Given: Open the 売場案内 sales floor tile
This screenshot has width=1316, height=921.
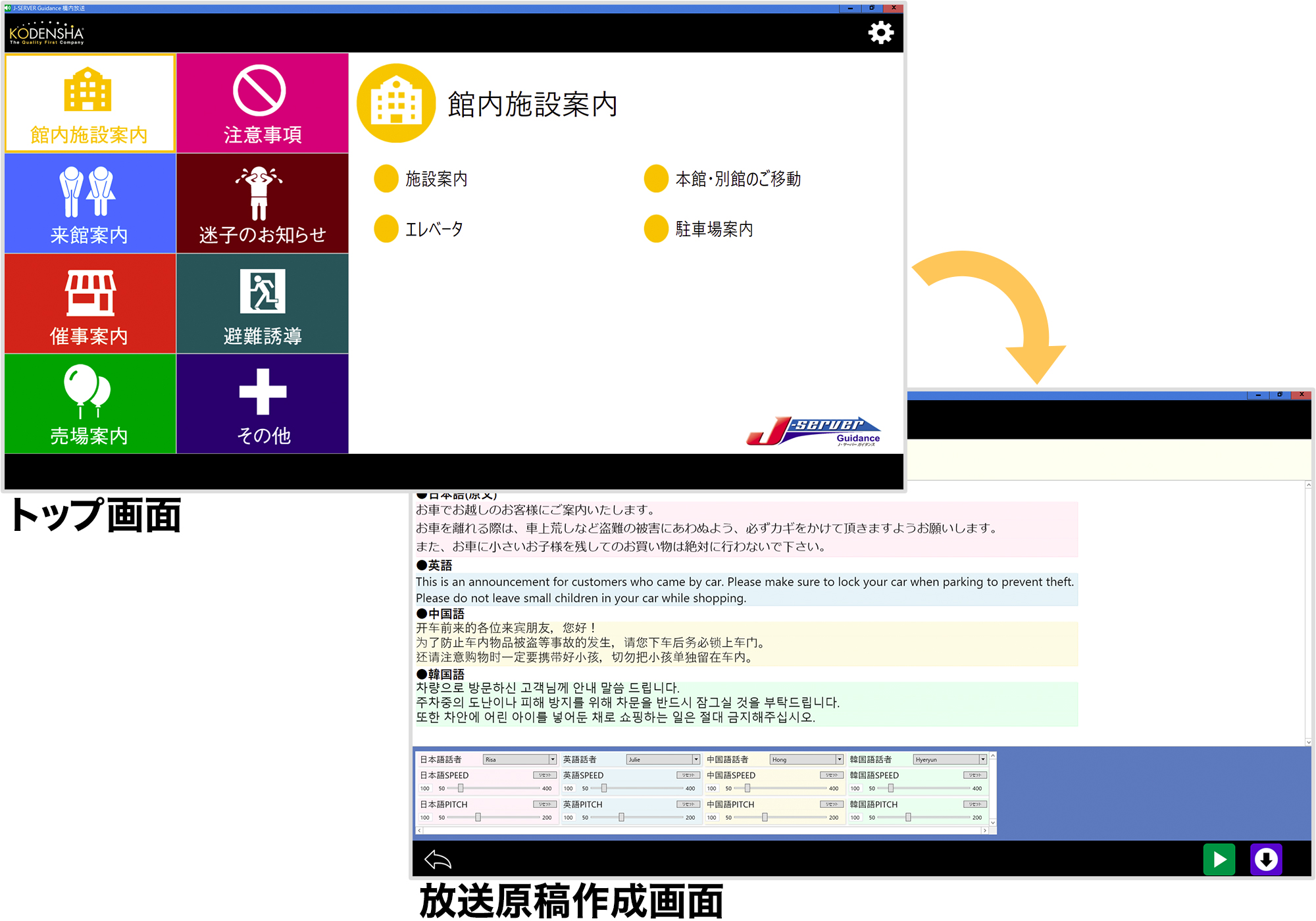Looking at the screenshot, I should 90,403.
